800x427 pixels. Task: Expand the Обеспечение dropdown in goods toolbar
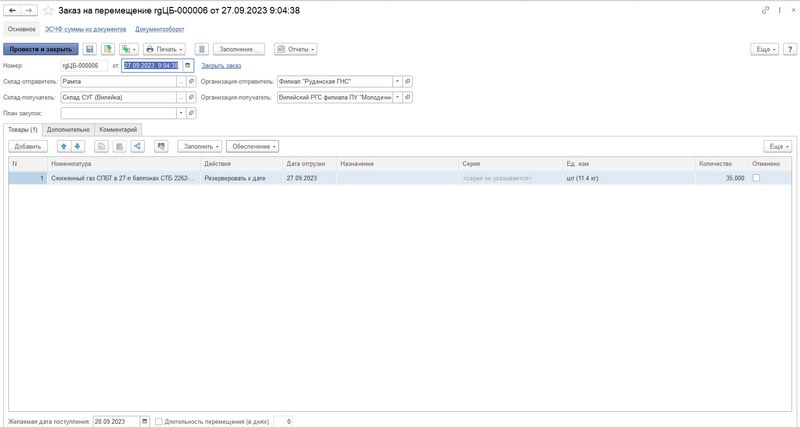252,146
